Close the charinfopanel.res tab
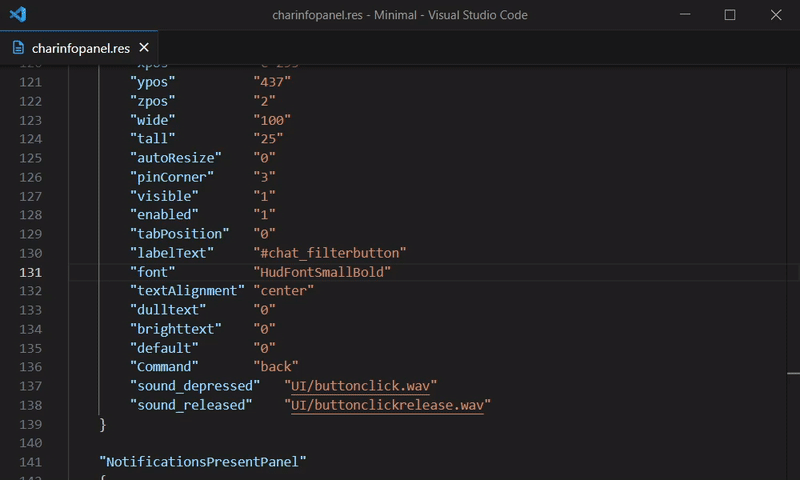 144,47
